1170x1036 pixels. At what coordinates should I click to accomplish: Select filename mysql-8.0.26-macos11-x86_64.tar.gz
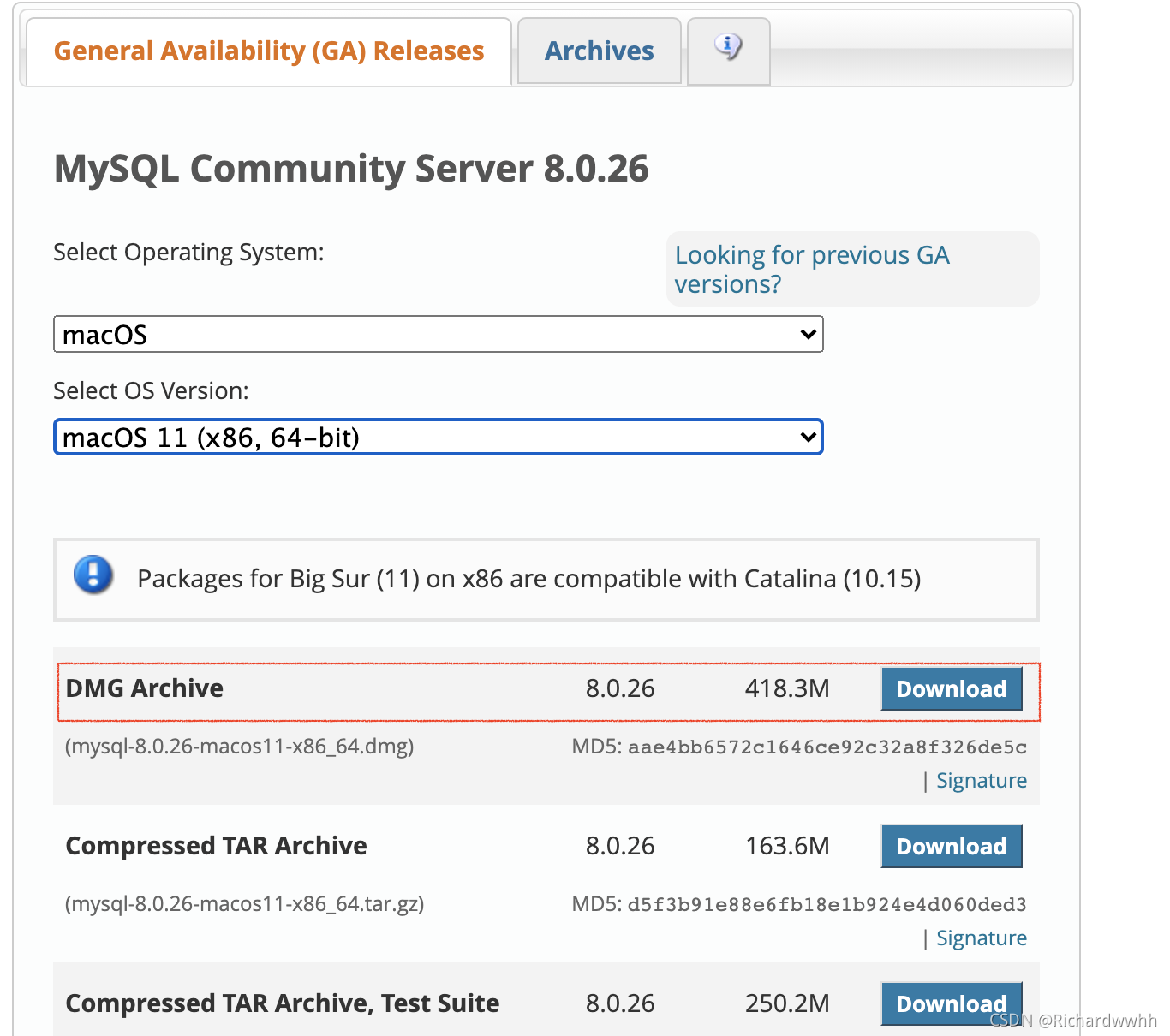245,904
